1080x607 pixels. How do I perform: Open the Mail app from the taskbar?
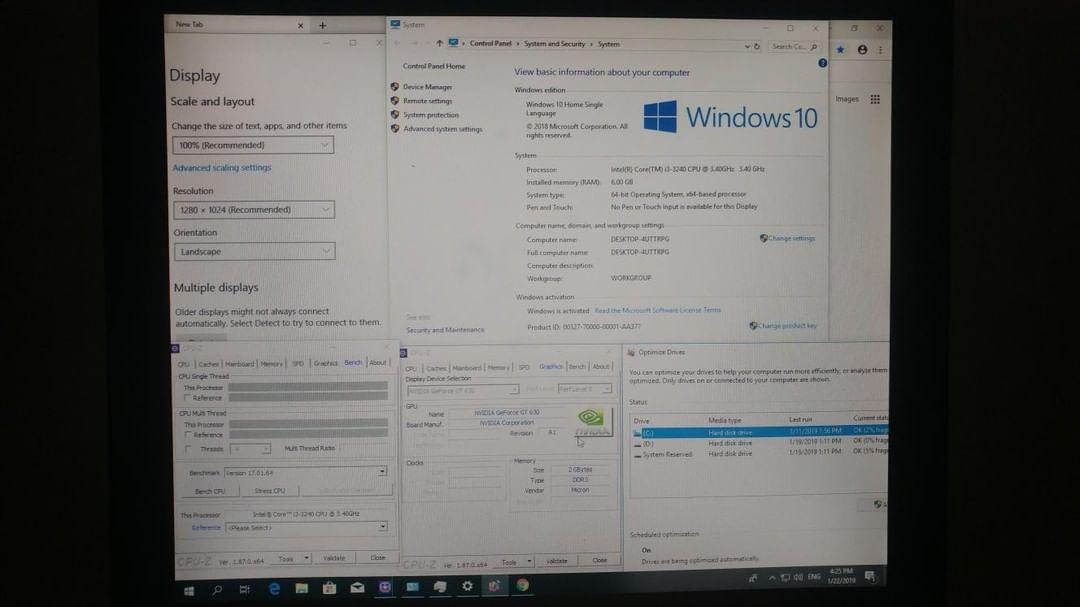[357, 587]
